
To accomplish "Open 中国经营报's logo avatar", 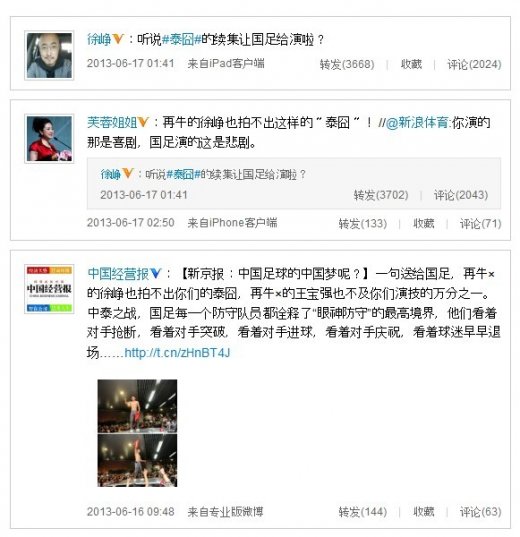I will point(49,289).
